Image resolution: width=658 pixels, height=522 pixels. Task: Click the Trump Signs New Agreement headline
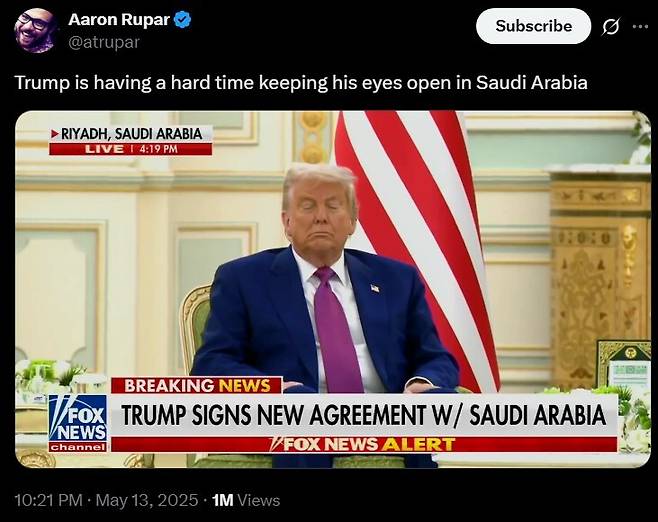coord(363,415)
